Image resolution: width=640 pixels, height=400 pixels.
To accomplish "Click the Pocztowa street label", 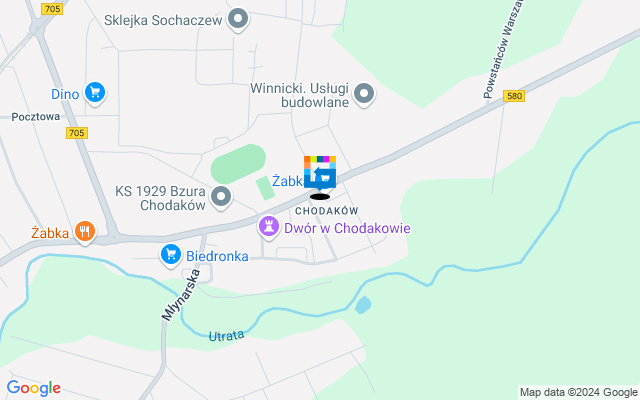I will pos(36,117).
